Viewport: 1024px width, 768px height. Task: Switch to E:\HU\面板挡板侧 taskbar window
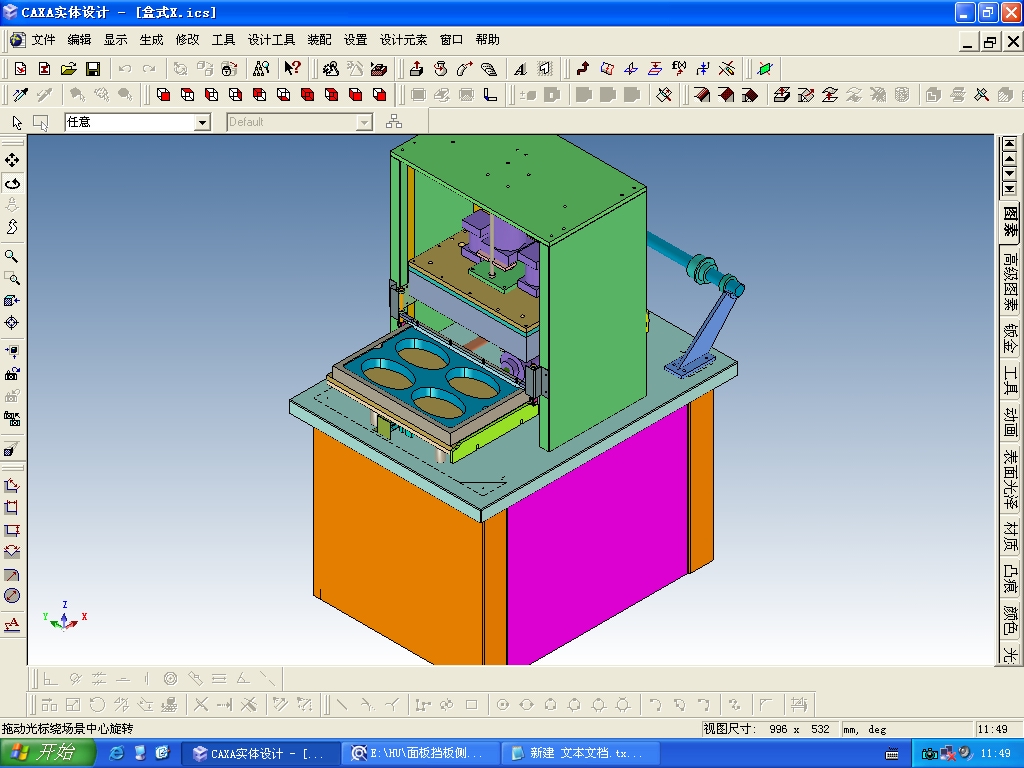coord(422,754)
